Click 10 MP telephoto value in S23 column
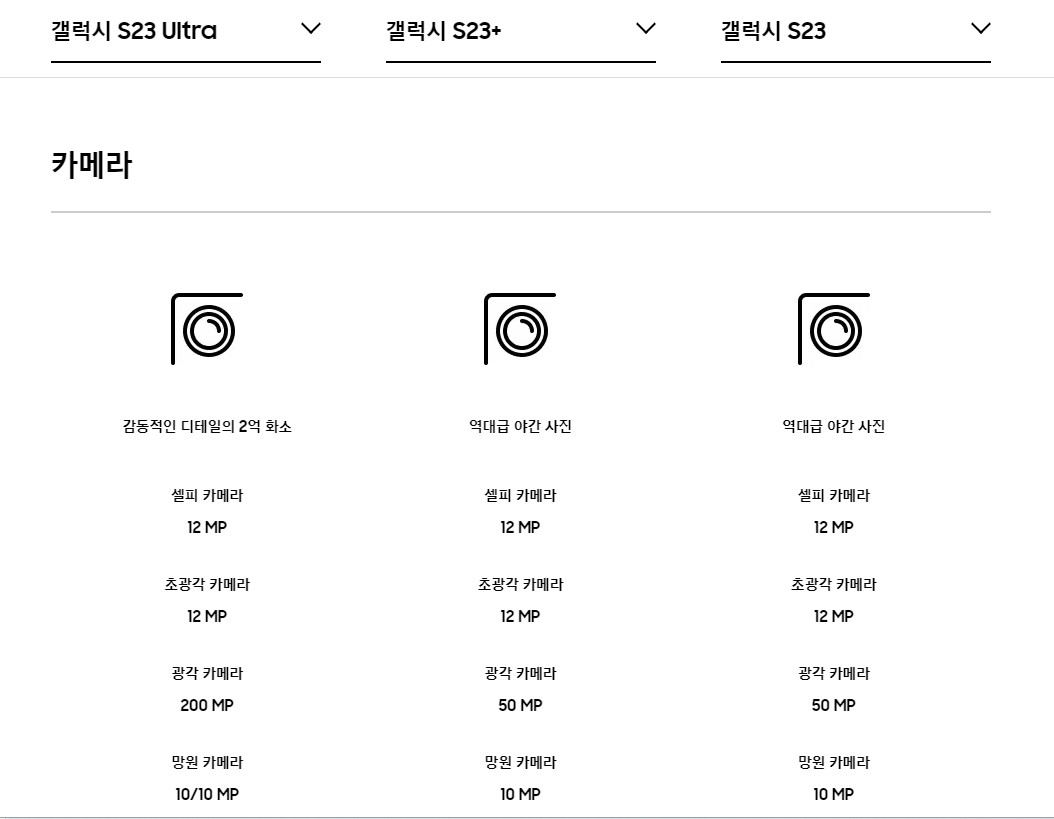The image size is (1054, 819). pyautogui.click(x=834, y=794)
